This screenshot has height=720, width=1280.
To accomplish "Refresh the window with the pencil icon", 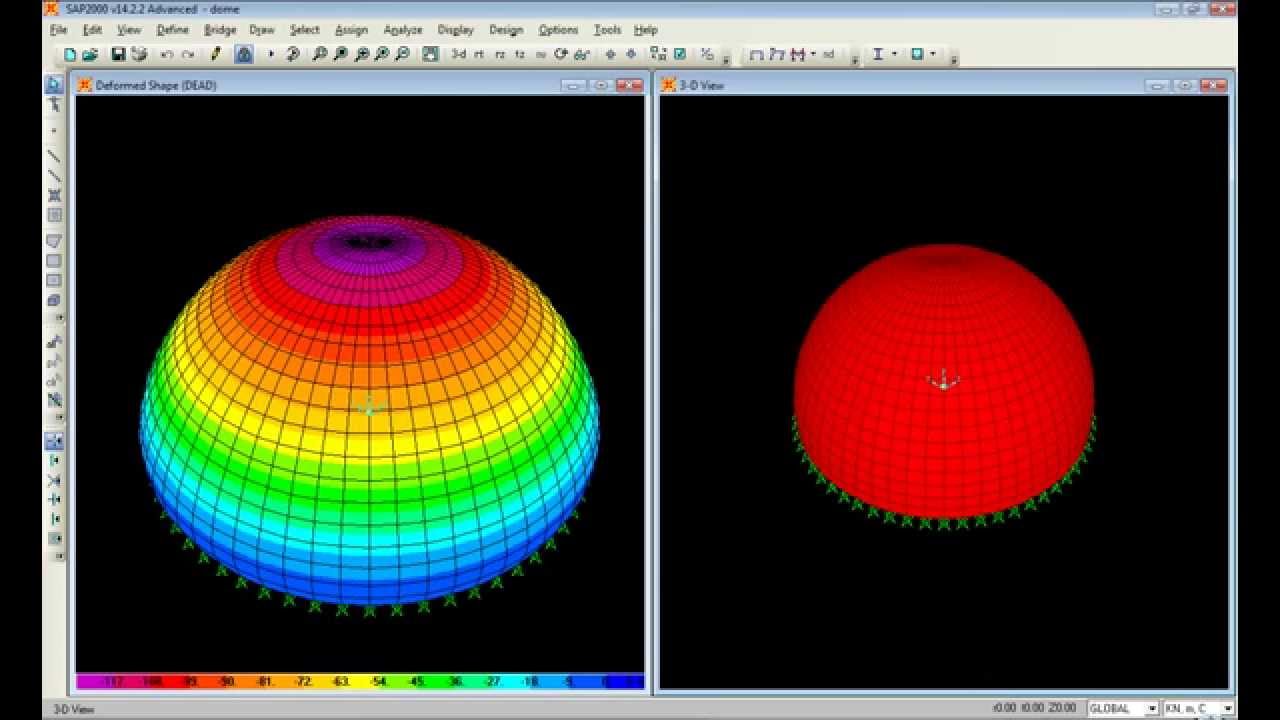I will coord(216,55).
